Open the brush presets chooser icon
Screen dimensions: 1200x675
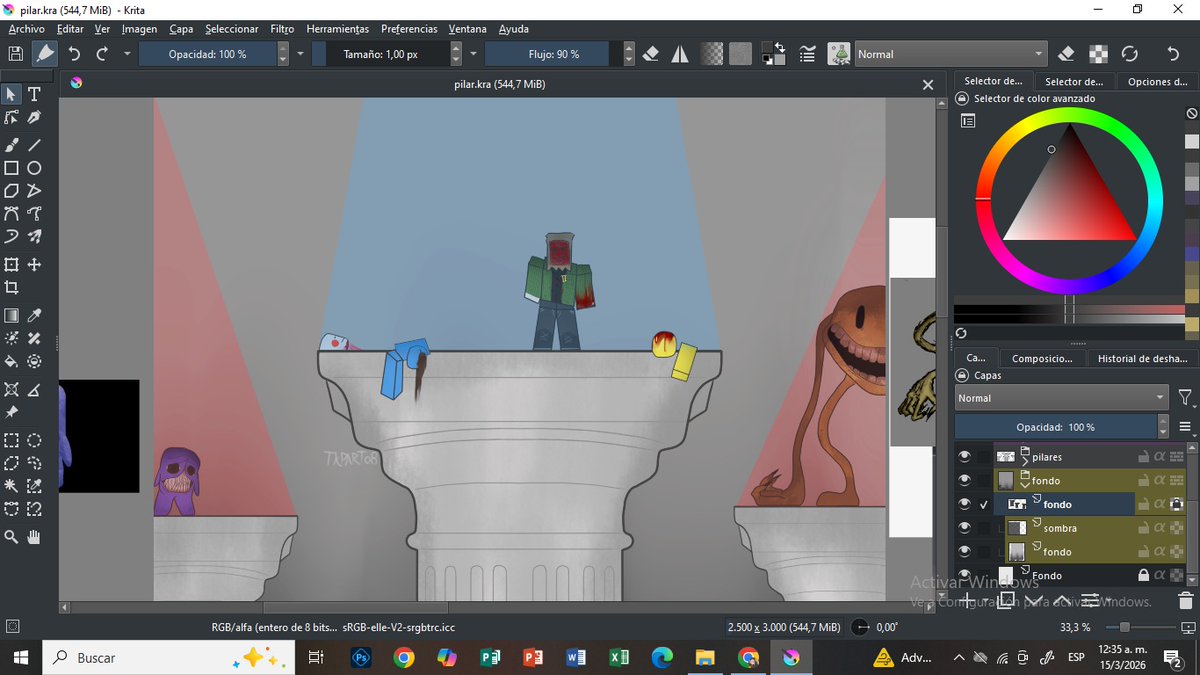pos(839,54)
